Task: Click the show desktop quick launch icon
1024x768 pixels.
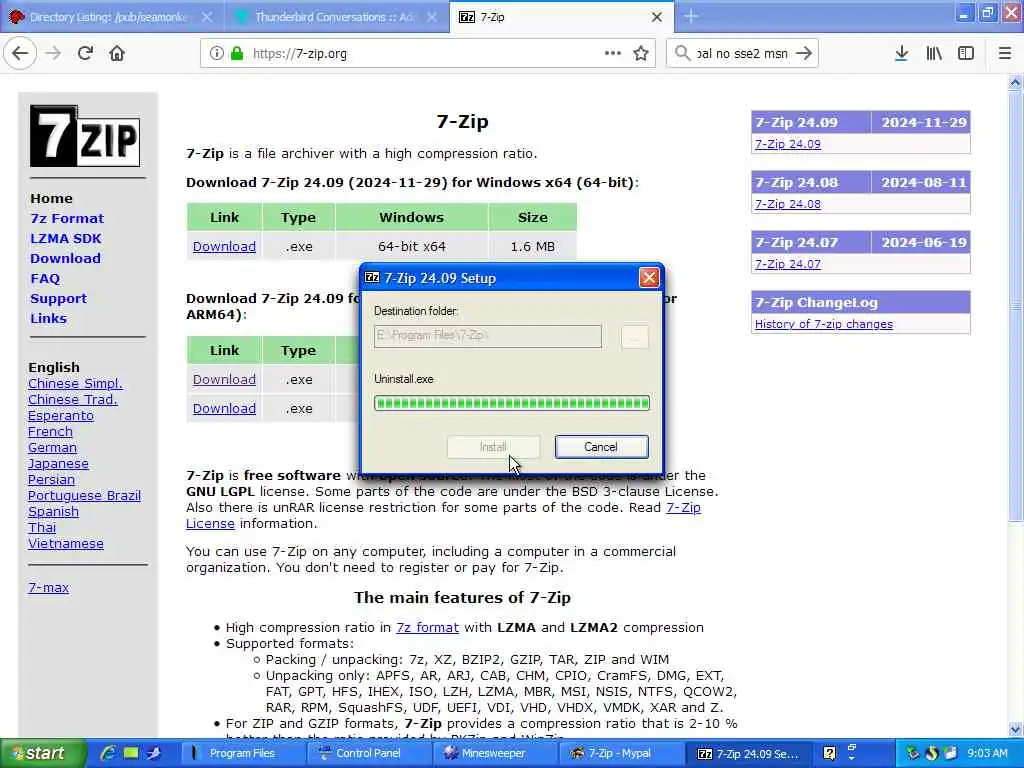Action: pos(131,753)
